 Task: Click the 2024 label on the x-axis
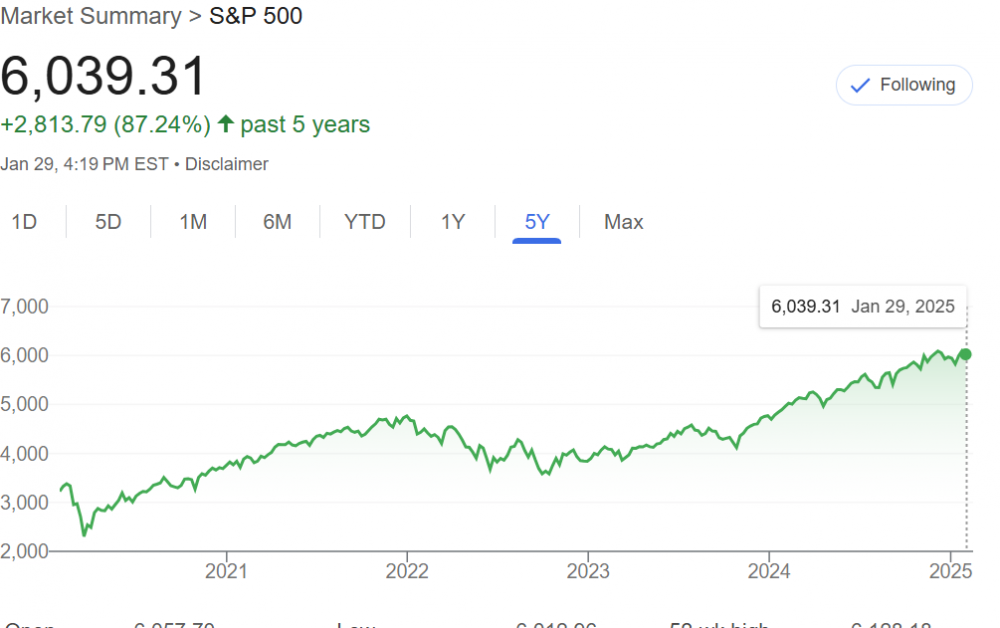[x=768, y=571]
